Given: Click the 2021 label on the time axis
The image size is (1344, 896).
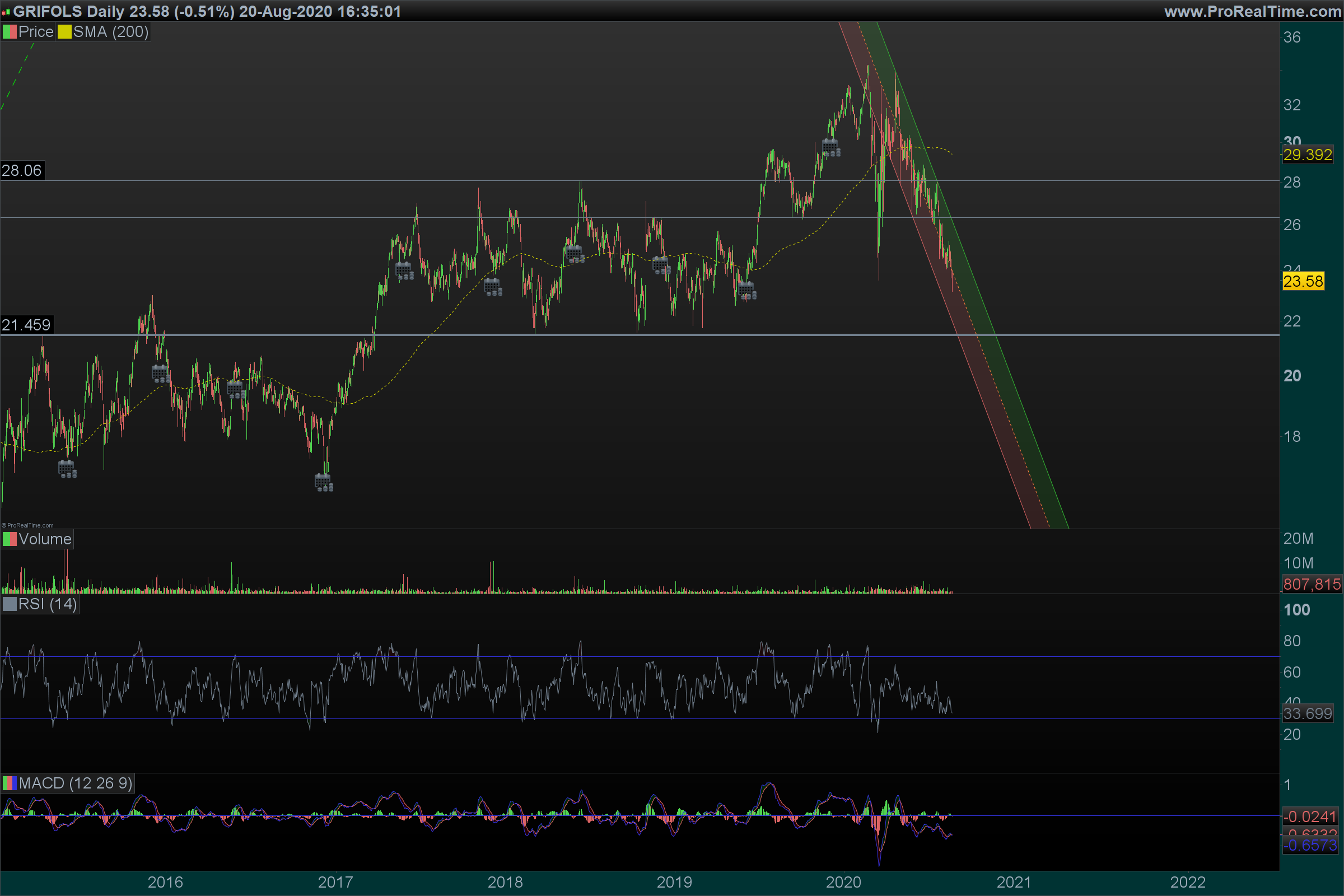Looking at the screenshot, I should [1014, 883].
